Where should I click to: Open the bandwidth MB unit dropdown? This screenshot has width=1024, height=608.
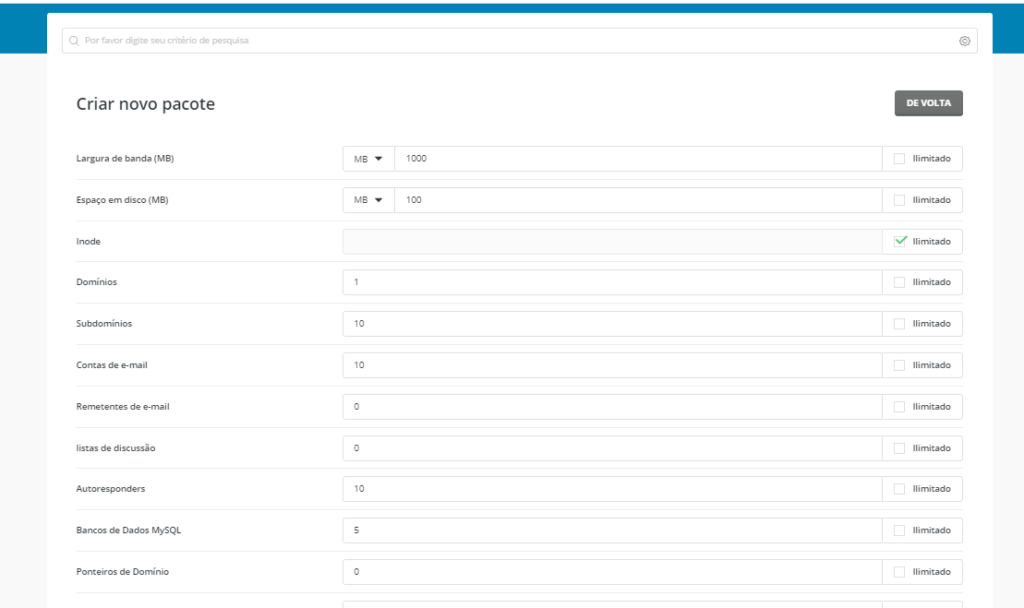click(x=368, y=159)
